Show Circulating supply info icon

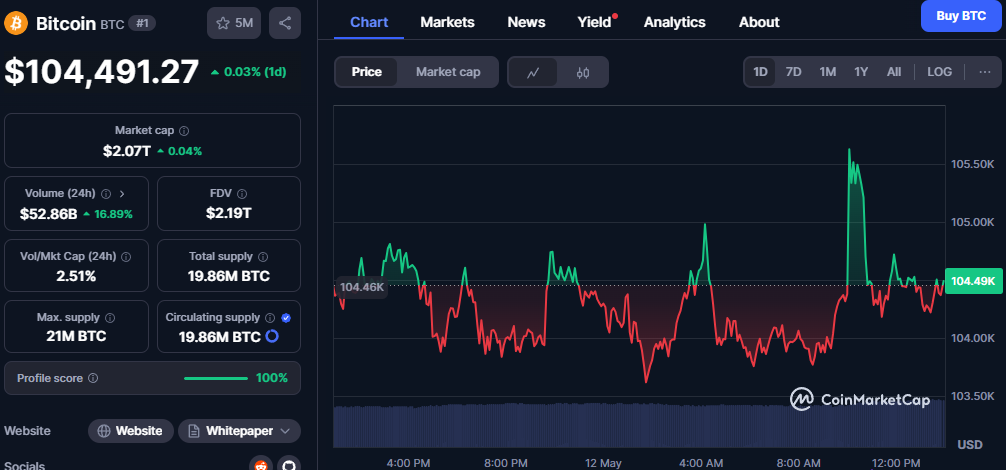(x=270, y=317)
